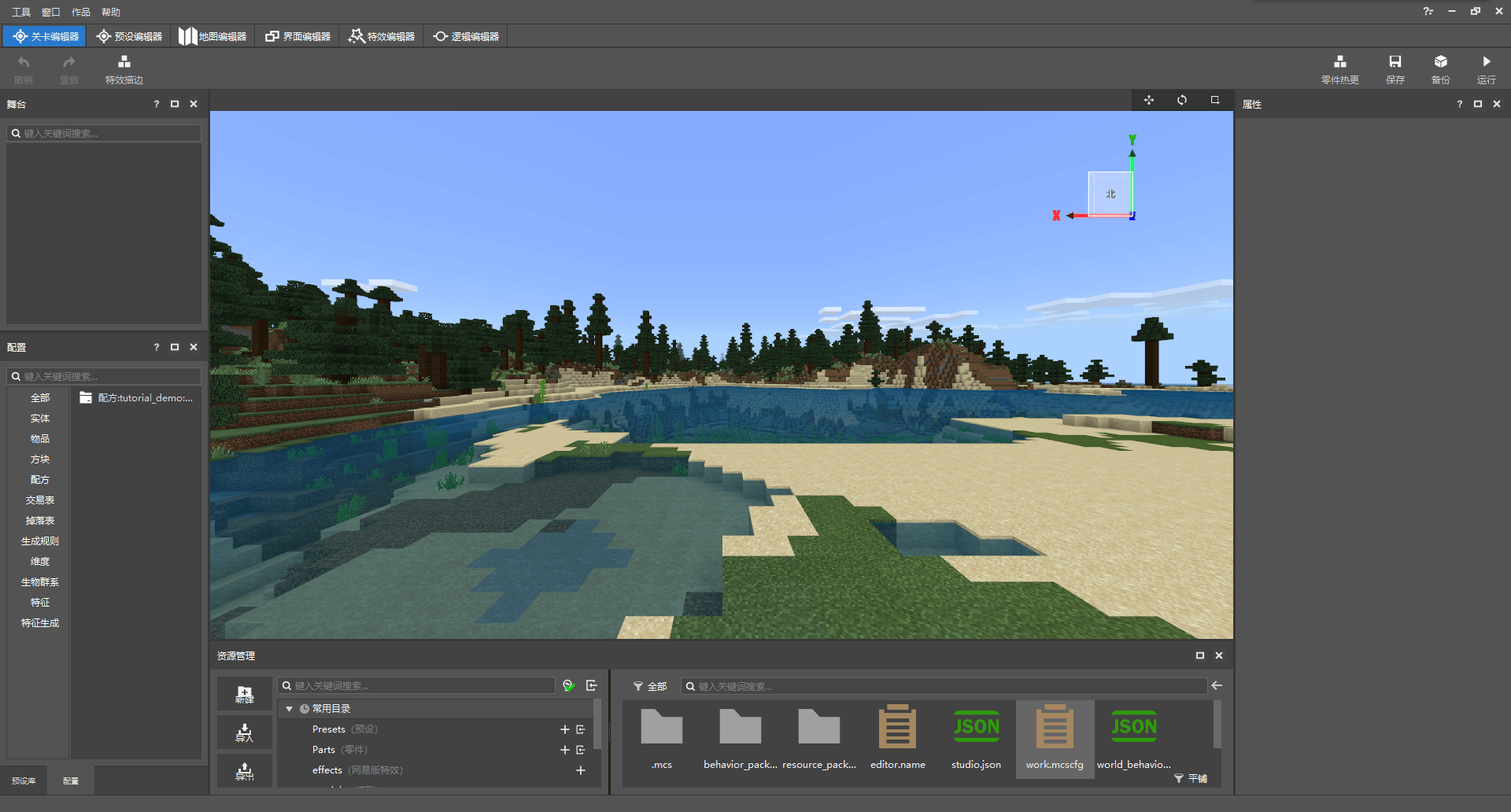Image resolution: width=1511 pixels, height=812 pixels.
Task: Click the 新建 new resource icon
Action: tap(245, 694)
